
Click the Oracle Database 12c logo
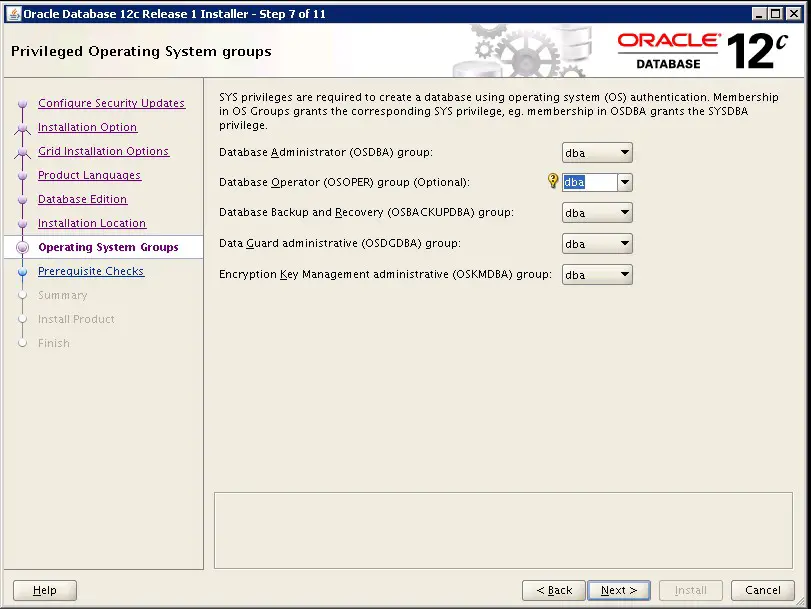click(702, 51)
